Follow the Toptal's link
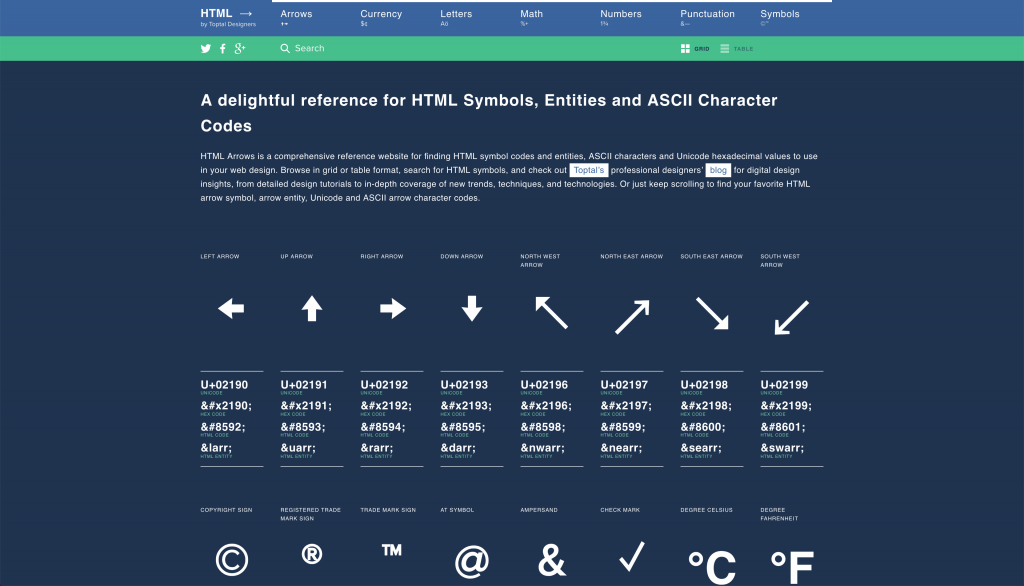The width and height of the screenshot is (1024, 586). (x=588, y=171)
